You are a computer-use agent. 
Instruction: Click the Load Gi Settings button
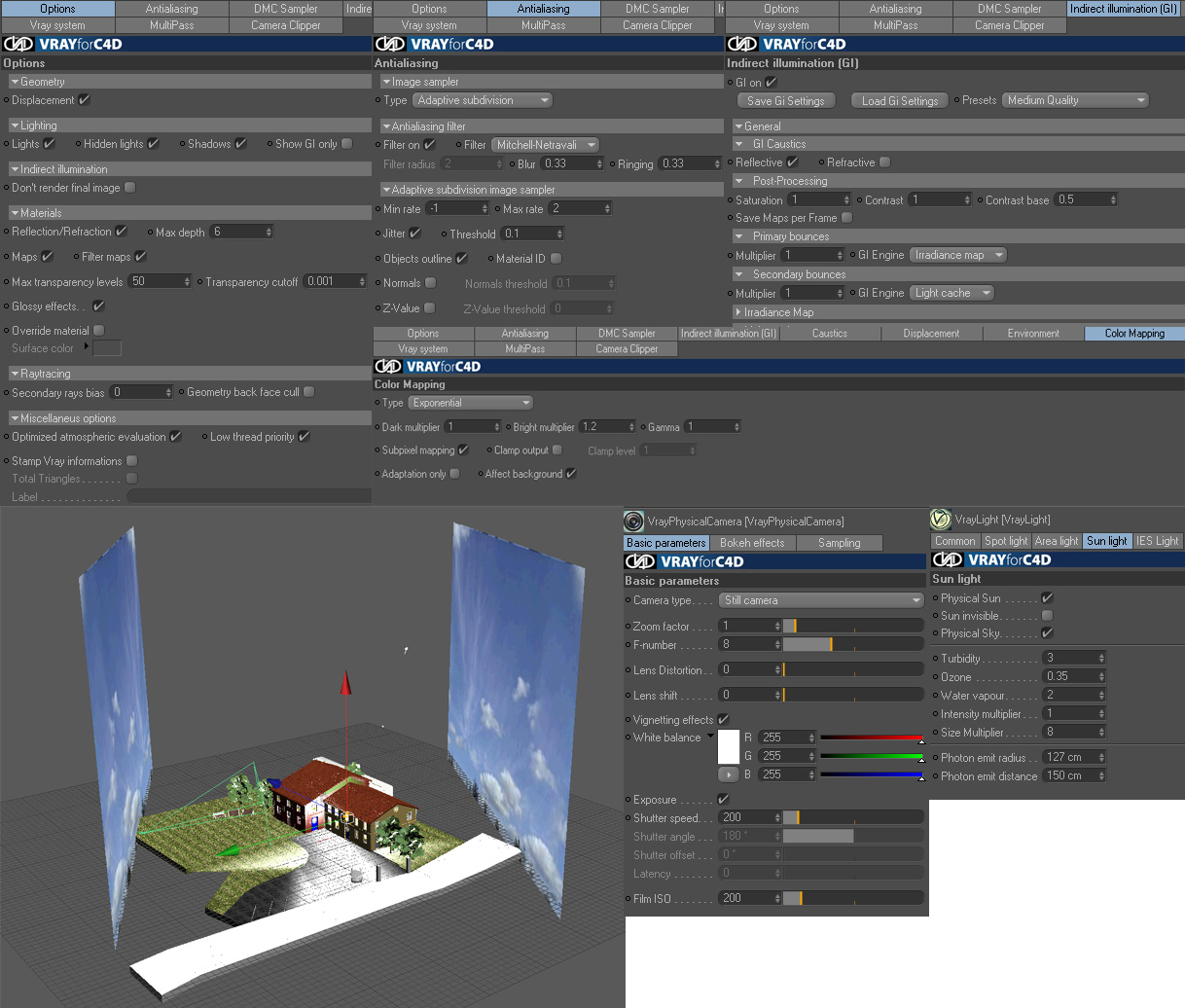tap(900, 100)
